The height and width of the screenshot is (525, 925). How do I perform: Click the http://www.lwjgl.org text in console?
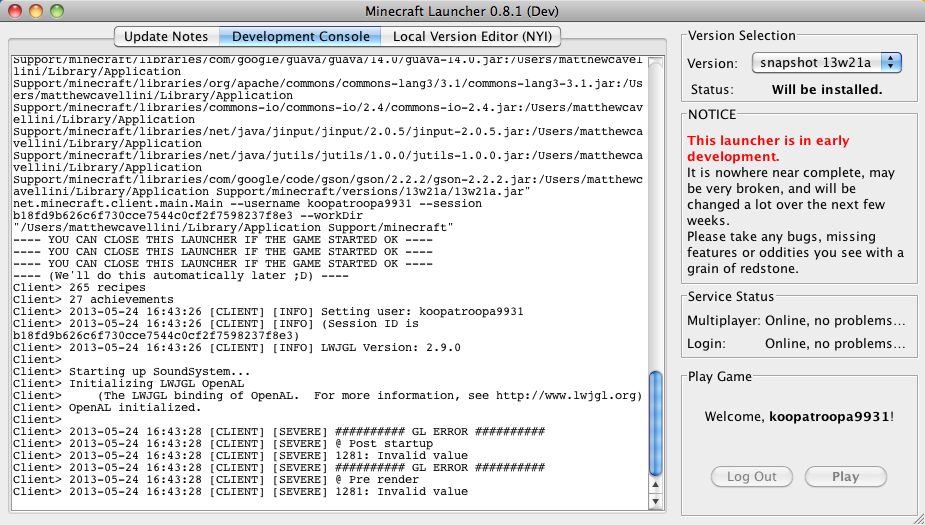click(x=565, y=395)
